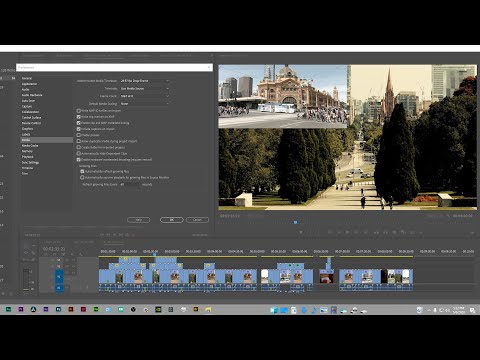Click Cancel in the Preferences dialog
Image resolution: width=480 pixels, height=360 pixels.
(197, 220)
